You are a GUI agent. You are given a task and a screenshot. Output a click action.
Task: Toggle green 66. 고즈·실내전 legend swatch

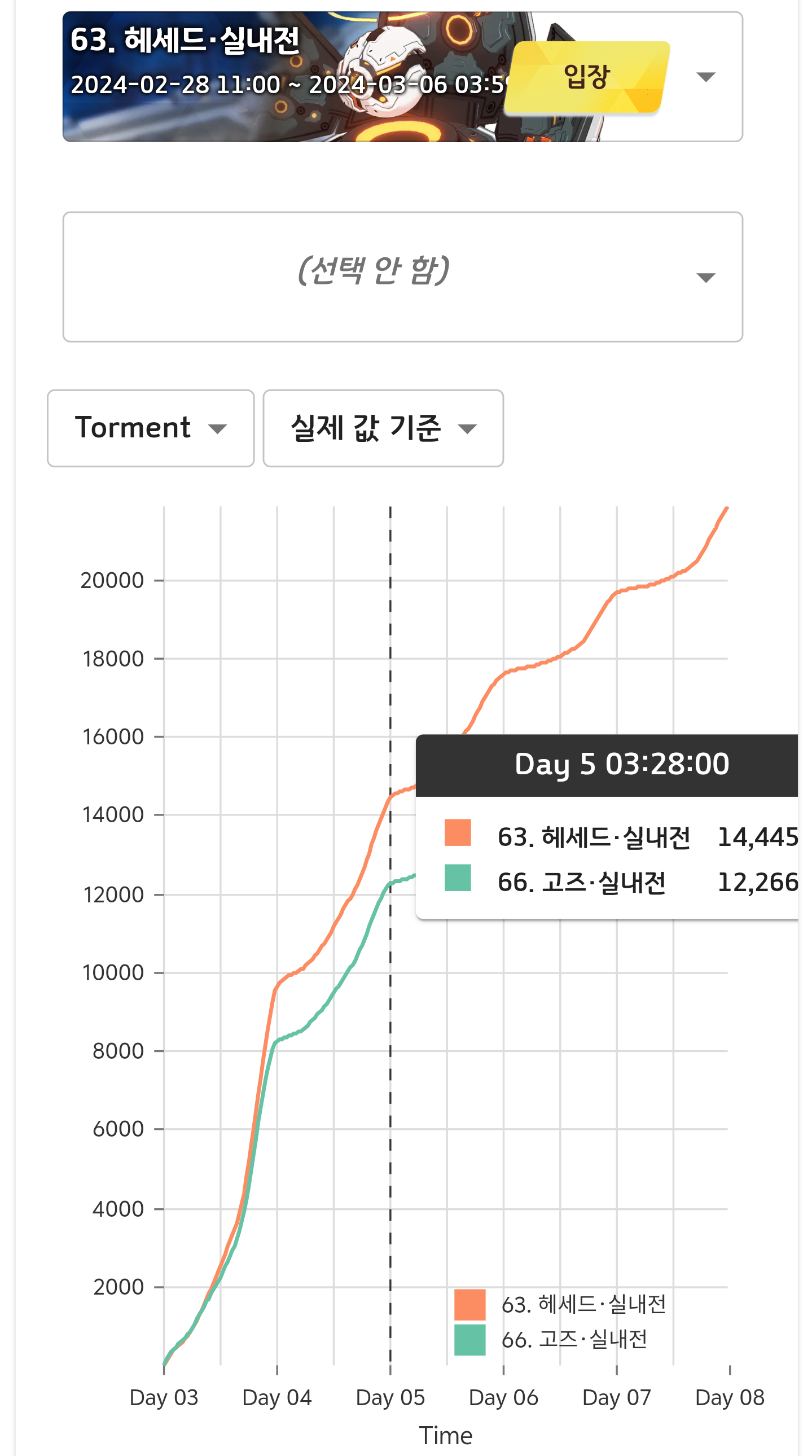[x=469, y=1339]
